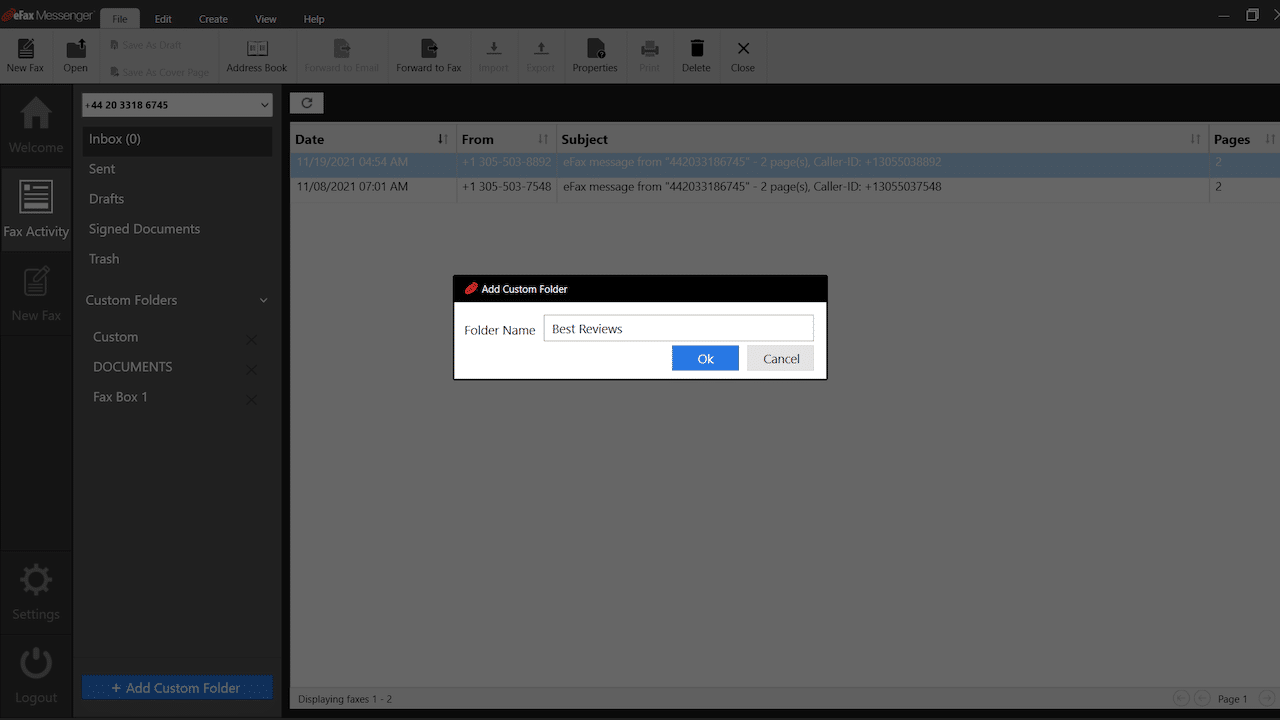Refresh the fax message list
Image resolution: width=1280 pixels, height=720 pixels.
(x=306, y=102)
